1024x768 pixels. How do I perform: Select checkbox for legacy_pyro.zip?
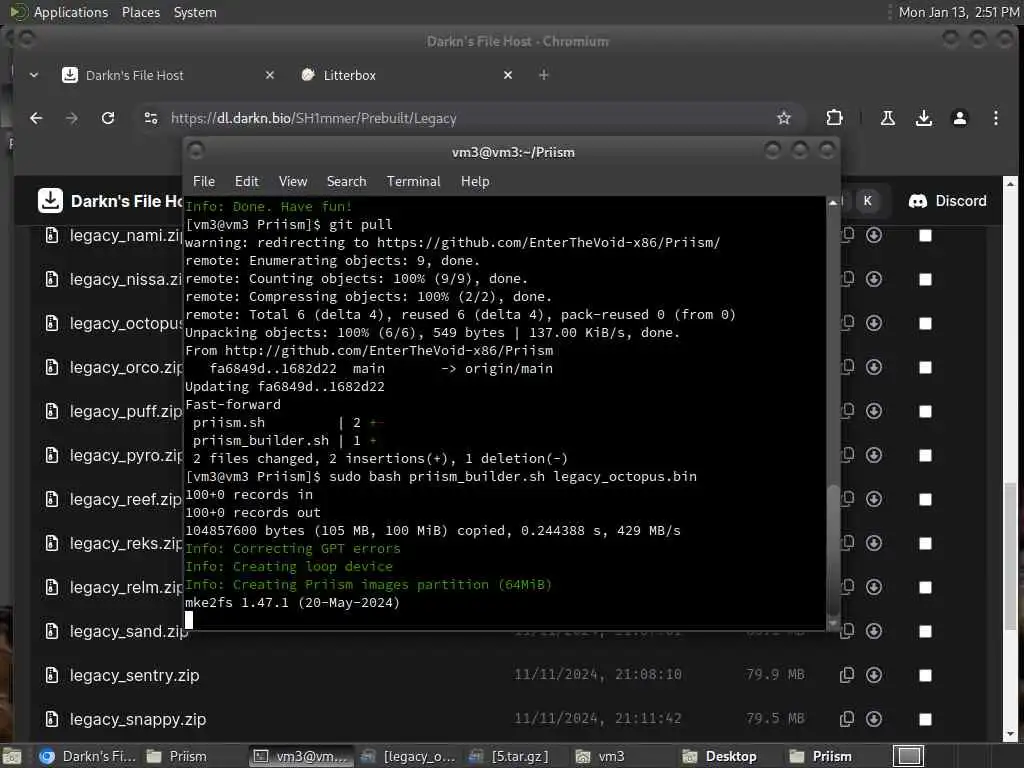coord(925,455)
